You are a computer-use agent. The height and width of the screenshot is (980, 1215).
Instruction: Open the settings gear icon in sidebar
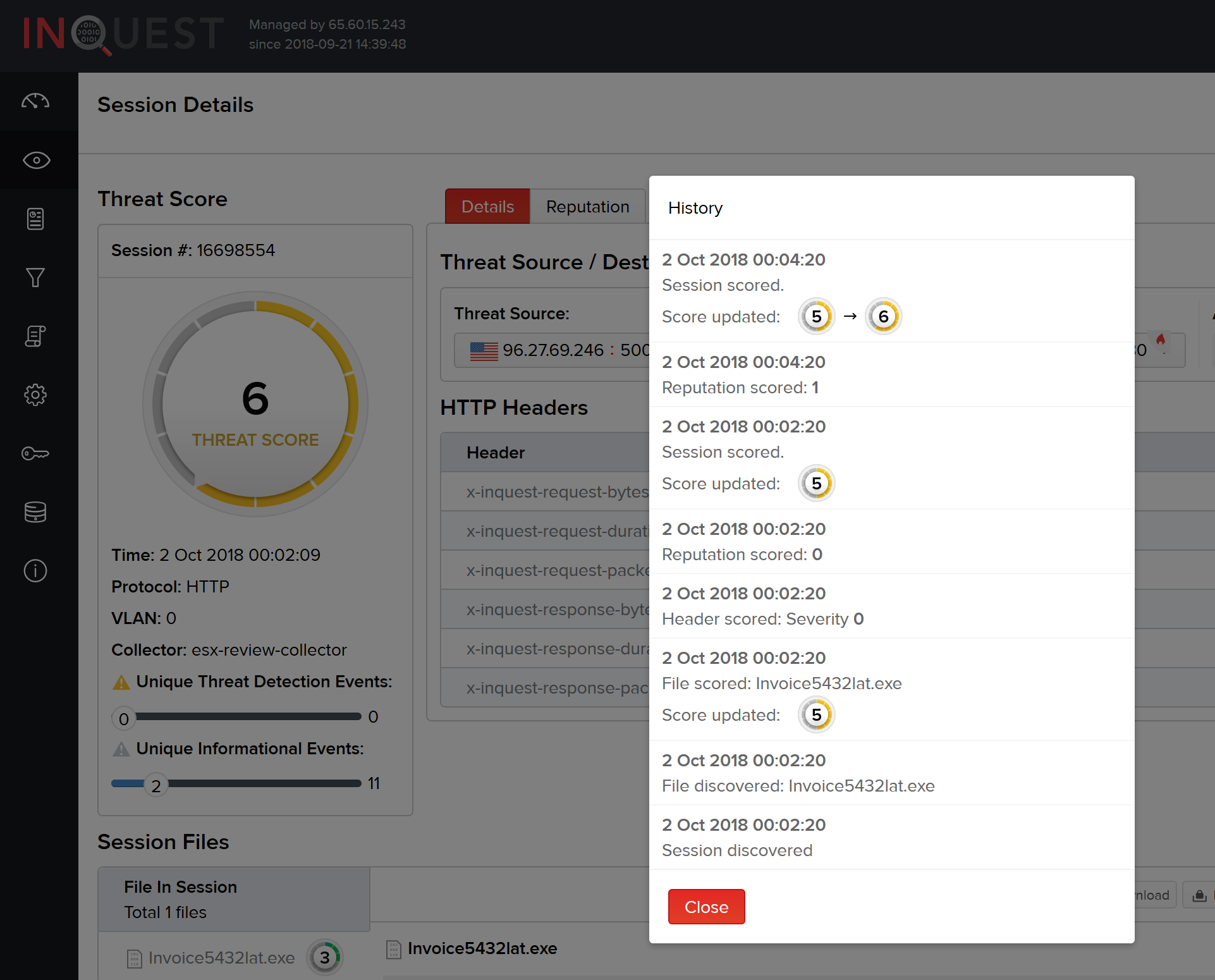click(x=35, y=395)
